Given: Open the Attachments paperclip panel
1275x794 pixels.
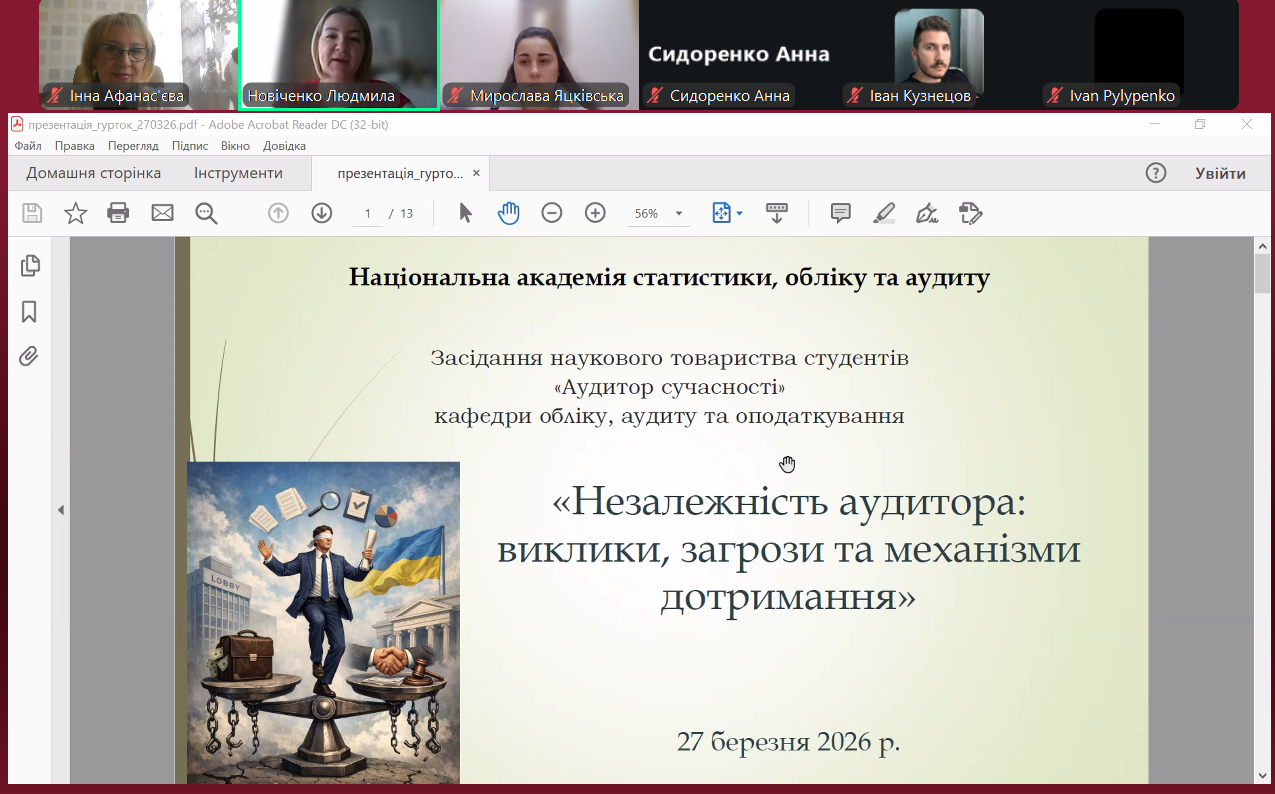Looking at the screenshot, I should [30, 356].
